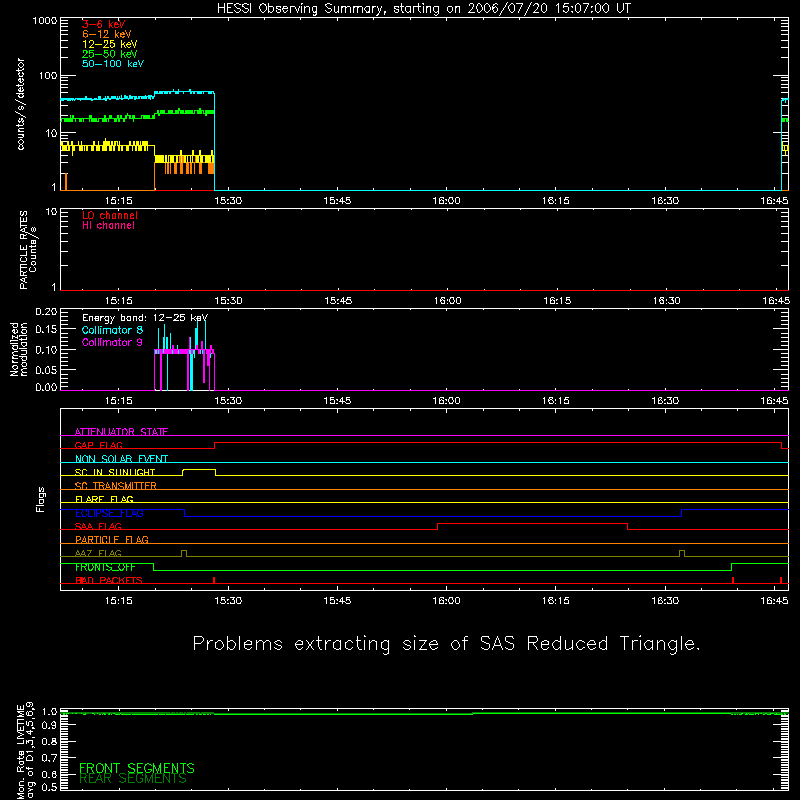Select the SC_IN_SUNLIGHT flag label
The height and width of the screenshot is (800, 800).
coord(115,472)
